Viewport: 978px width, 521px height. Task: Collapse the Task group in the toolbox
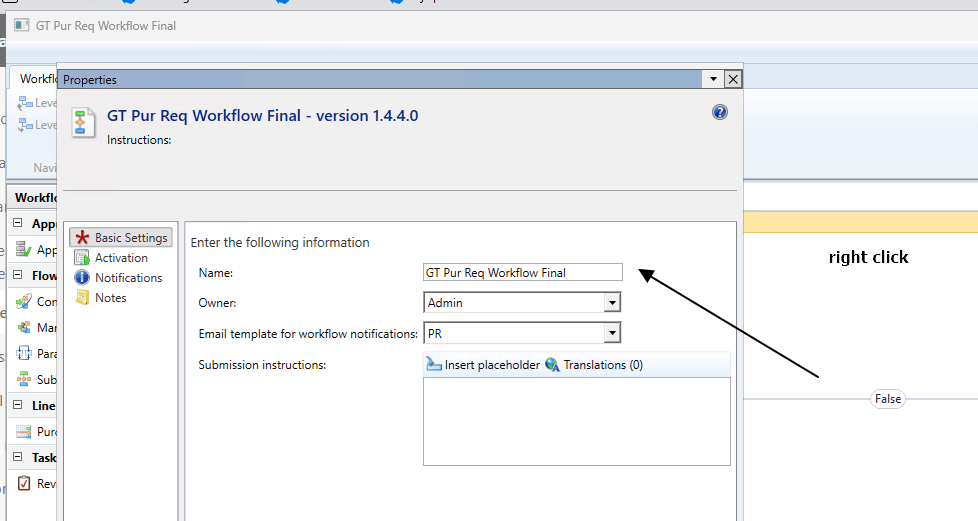(18, 457)
